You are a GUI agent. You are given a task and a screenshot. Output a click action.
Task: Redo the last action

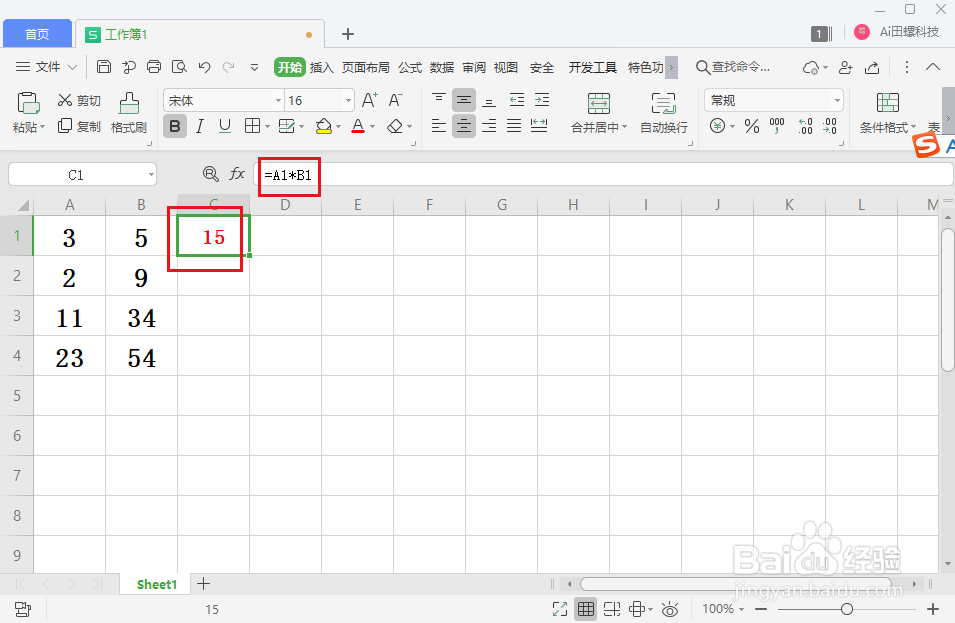pos(229,67)
